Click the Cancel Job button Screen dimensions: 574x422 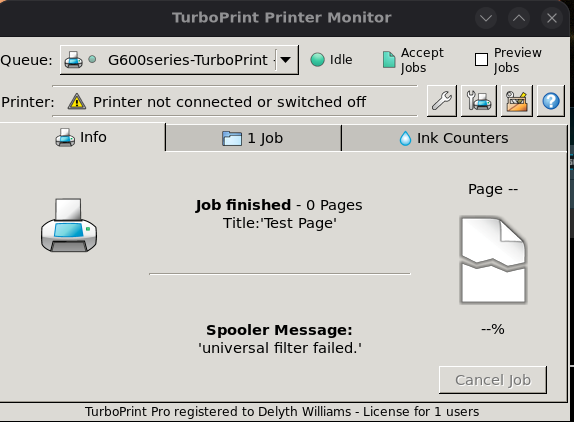tap(493, 380)
